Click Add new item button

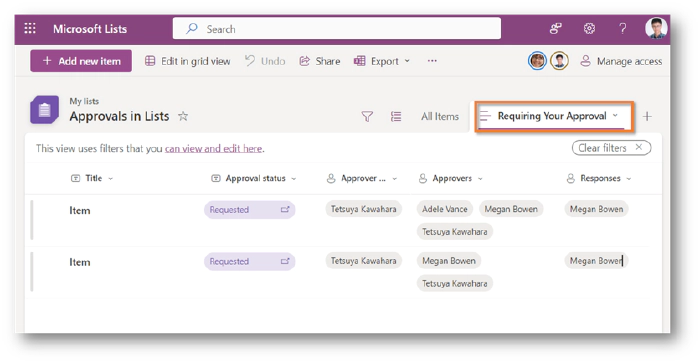[81, 61]
